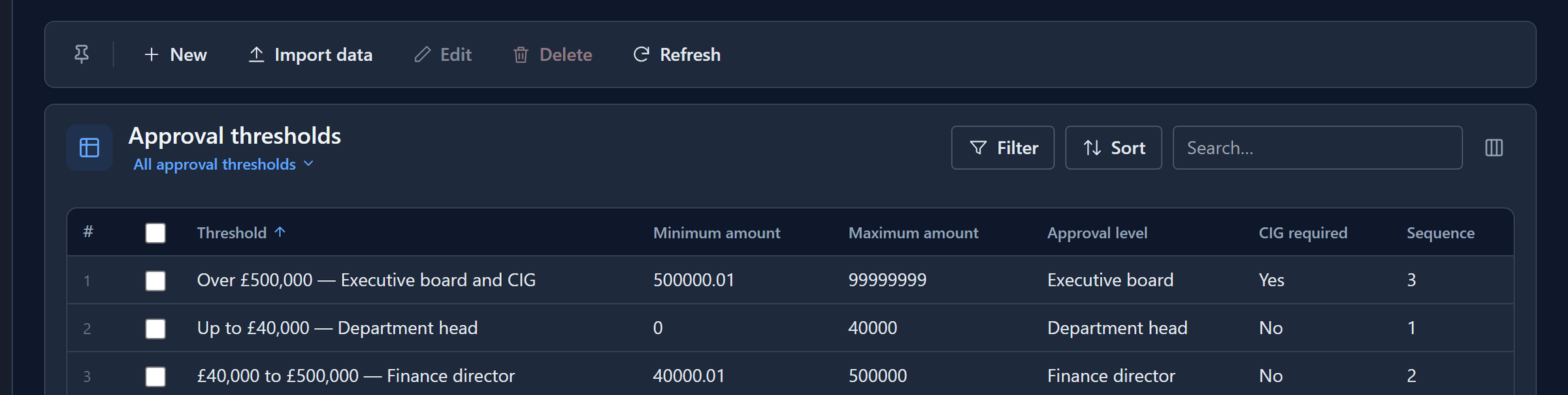Click the pin icon in the toolbar
Image resolution: width=1568 pixels, height=395 pixels.
click(82, 54)
